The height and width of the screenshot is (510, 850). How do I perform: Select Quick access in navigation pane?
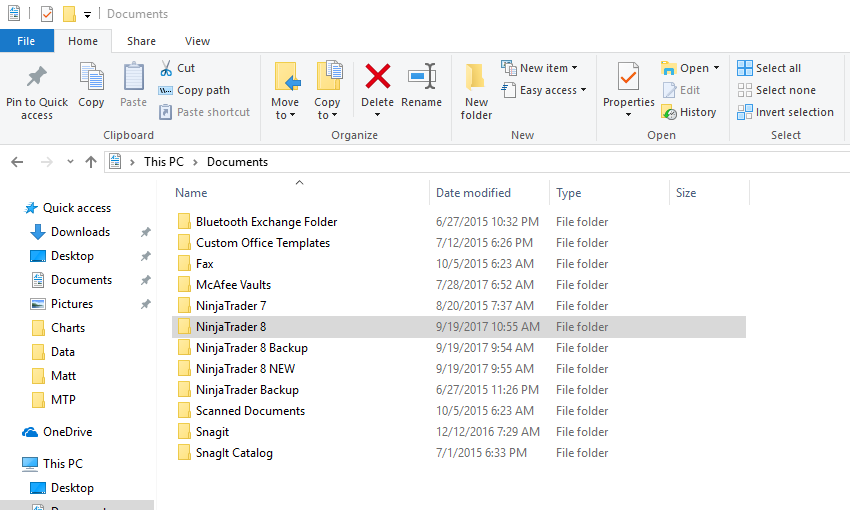(77, 208)
